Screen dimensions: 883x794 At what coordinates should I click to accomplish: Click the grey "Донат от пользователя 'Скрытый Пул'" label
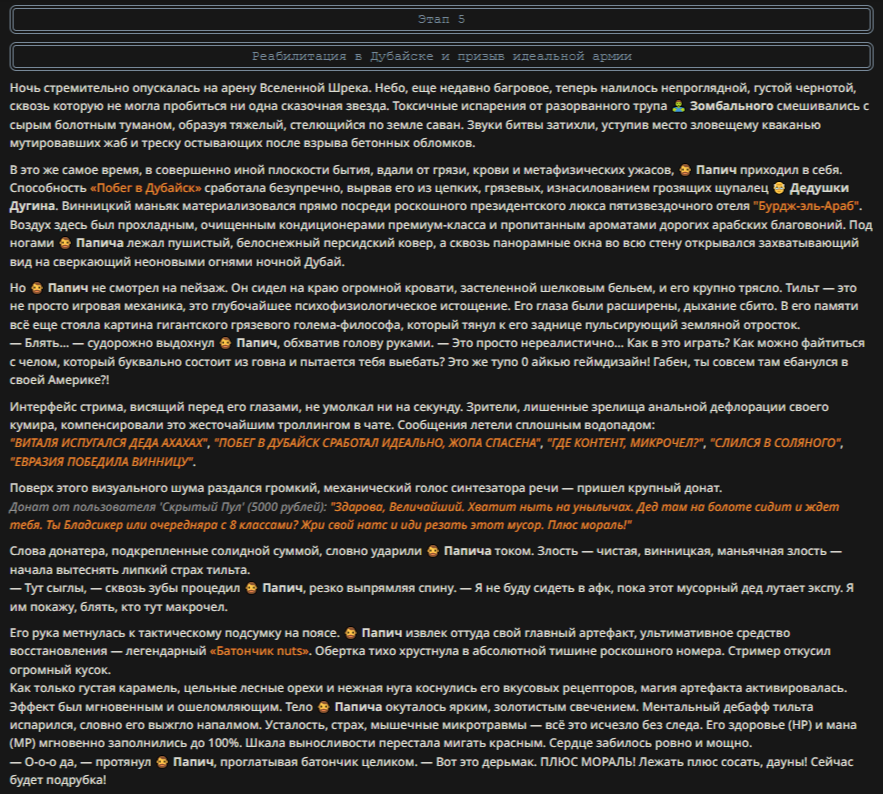[168, 507]
